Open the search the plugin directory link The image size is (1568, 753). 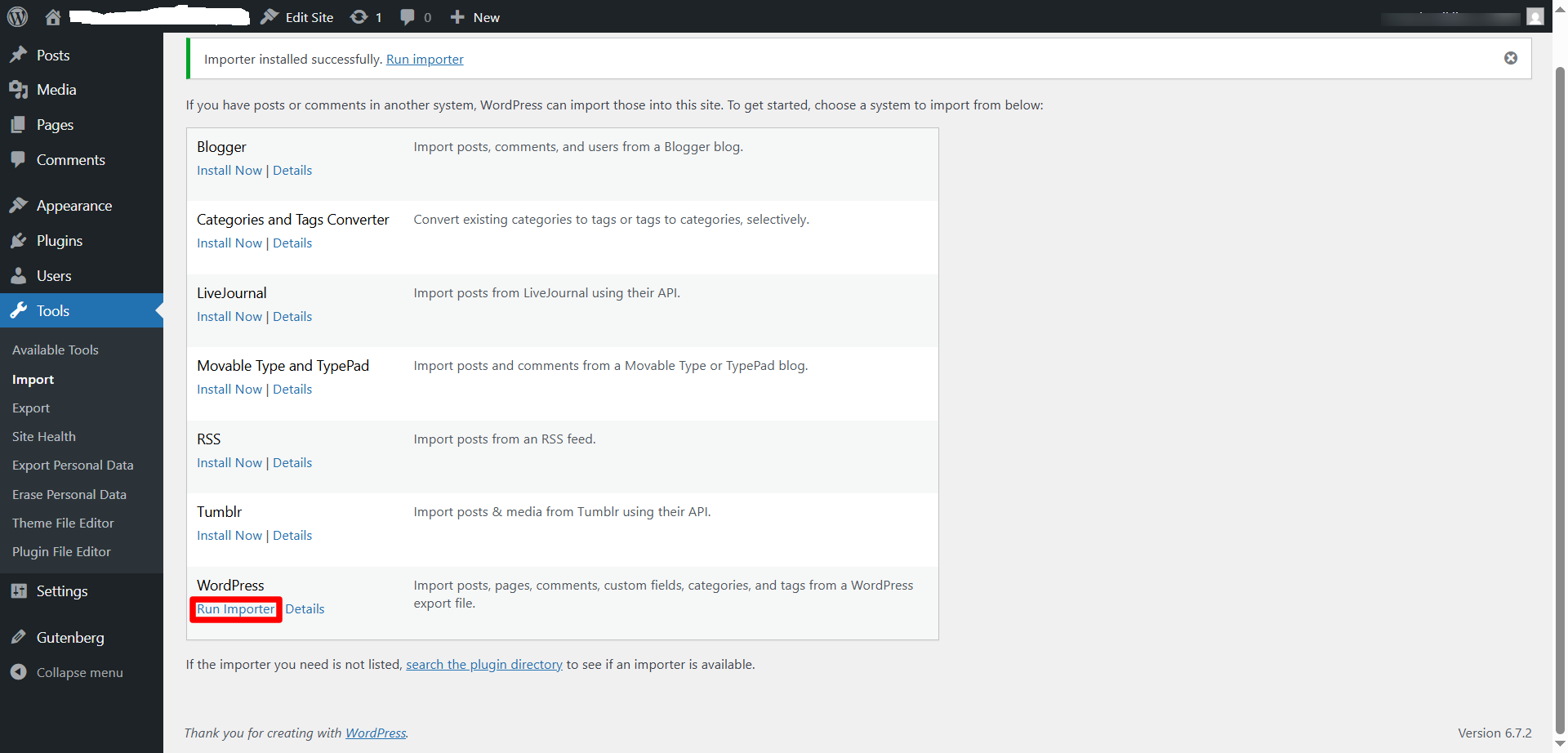(484, 664)
